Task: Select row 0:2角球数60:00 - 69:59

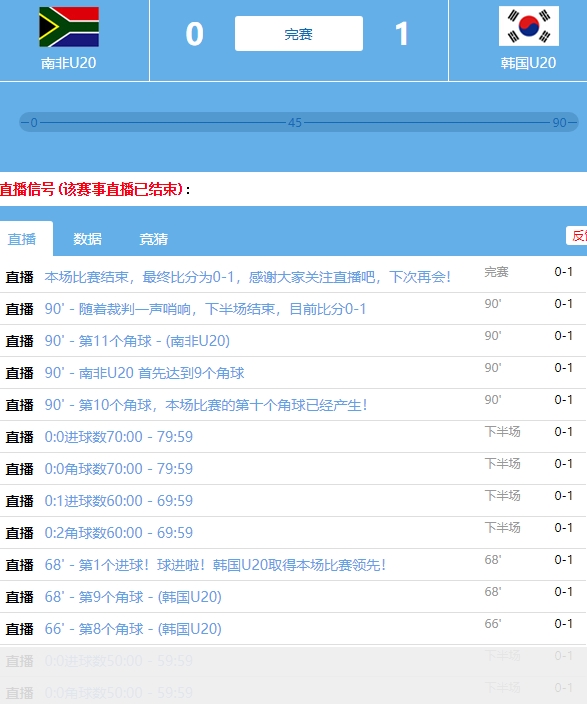Action: pyautogui.click(x=293, y=532)
